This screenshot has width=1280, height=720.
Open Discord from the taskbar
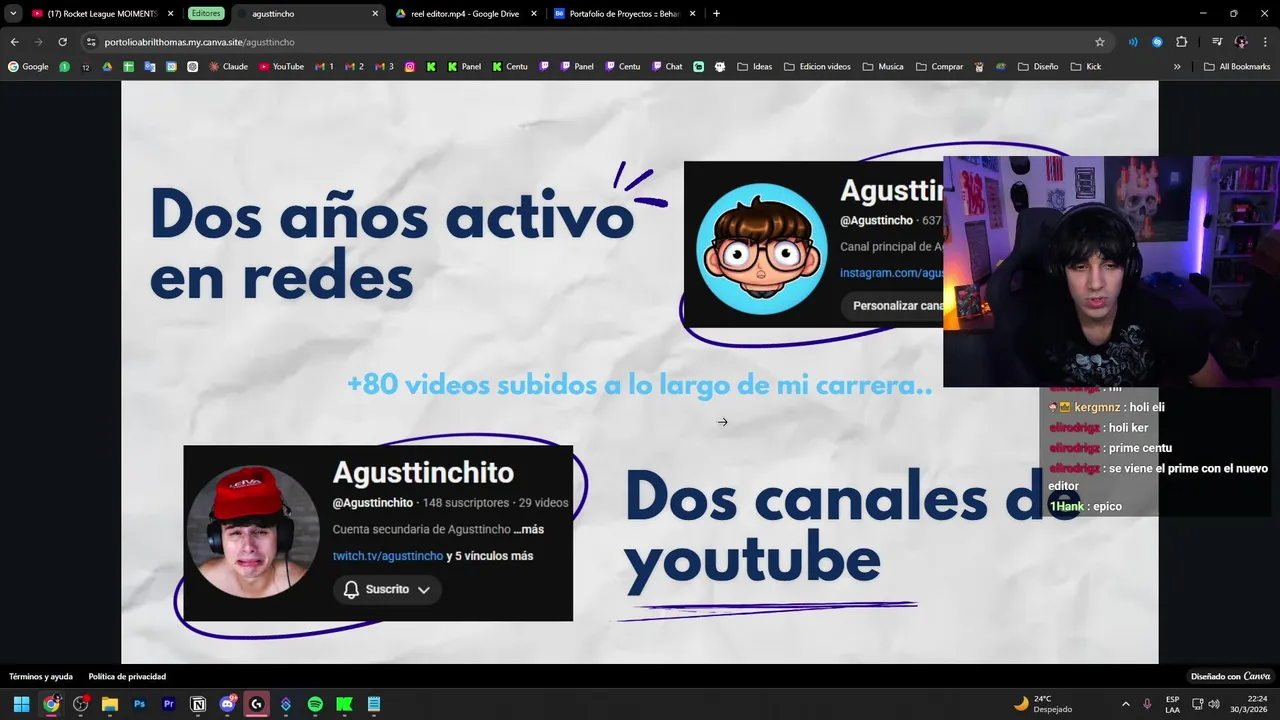(x=227, y=704)
